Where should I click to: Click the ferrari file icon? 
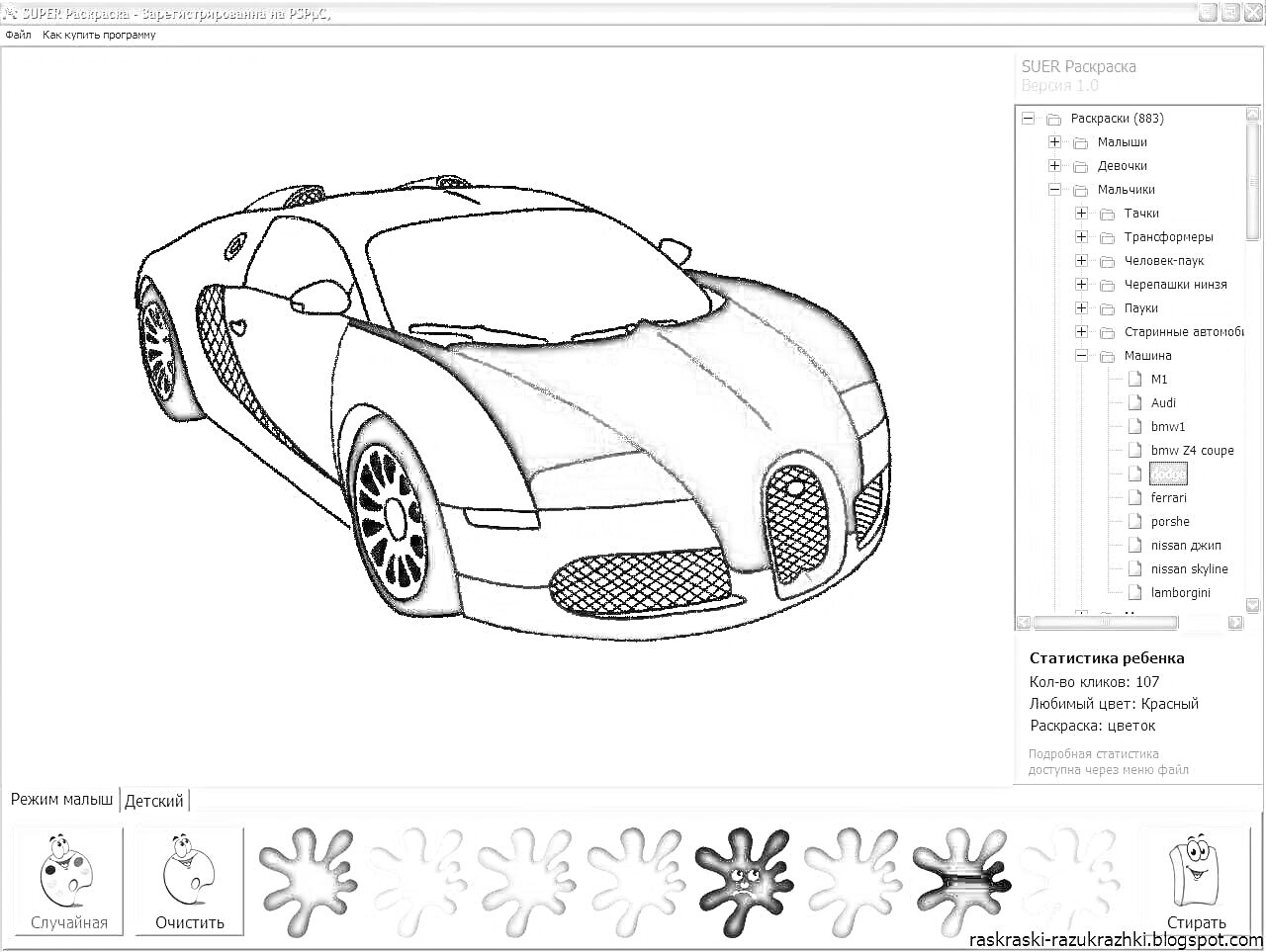click(1134, 497)
